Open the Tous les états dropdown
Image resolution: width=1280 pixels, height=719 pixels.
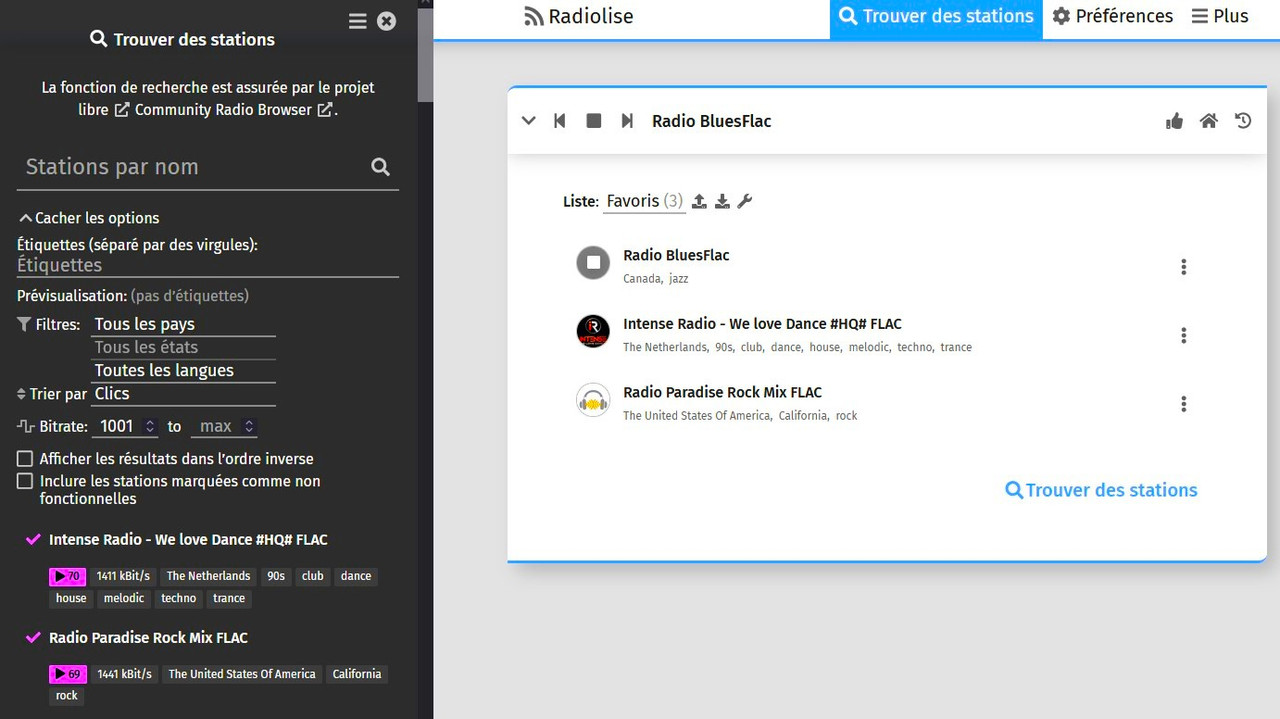(184, 347)
